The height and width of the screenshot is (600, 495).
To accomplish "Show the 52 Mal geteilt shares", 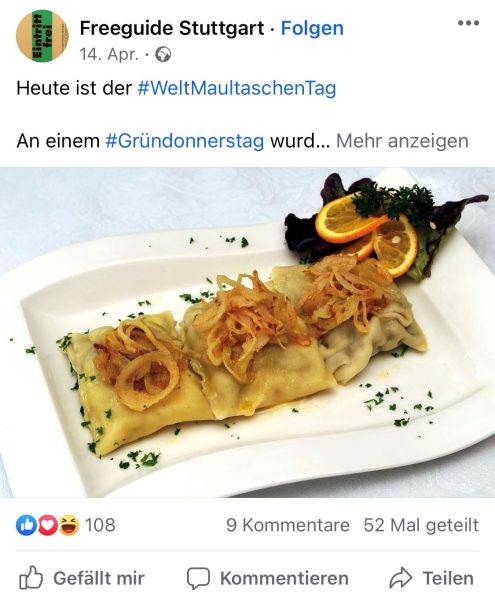I will click(x=421, y=525).
